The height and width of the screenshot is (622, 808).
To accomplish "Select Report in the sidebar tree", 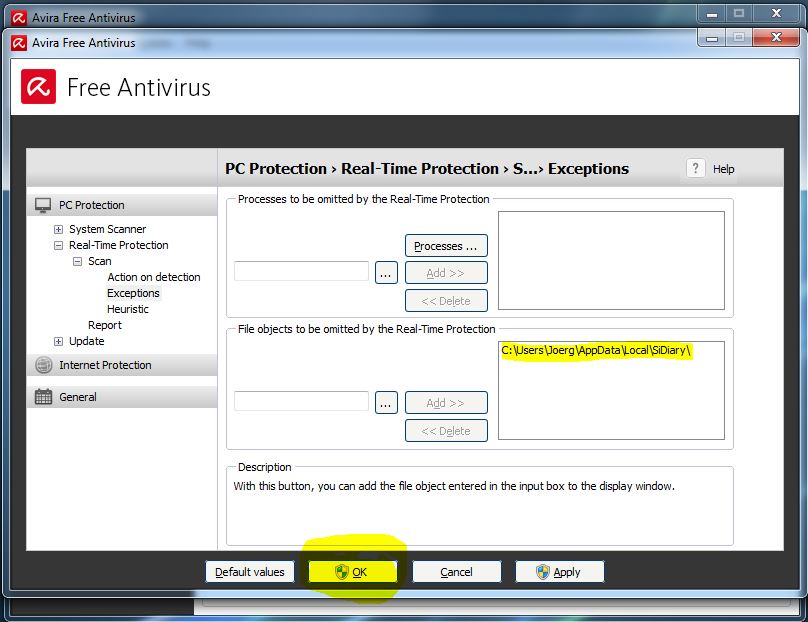I will [x=104, y=325].
